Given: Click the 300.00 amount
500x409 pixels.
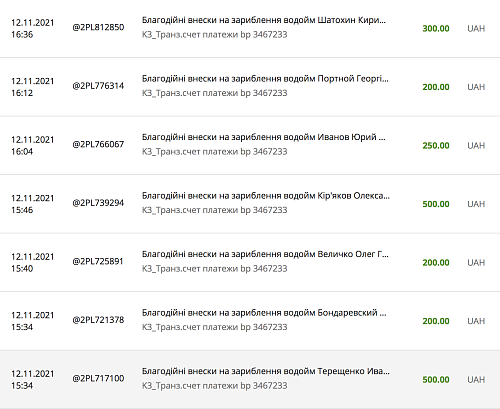Looking at the screenshot, I should [x=436, y=29].
